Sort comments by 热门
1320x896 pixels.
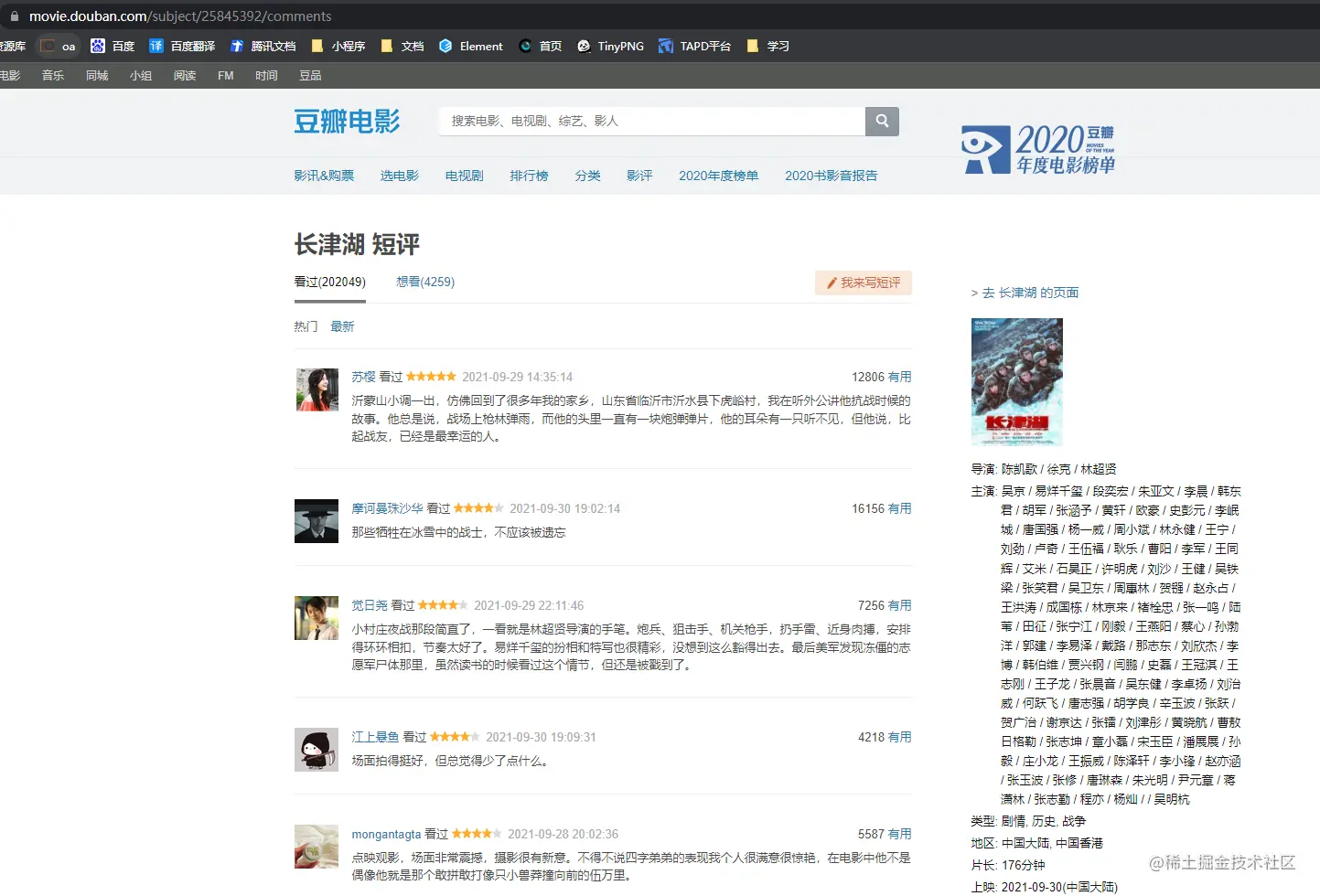[306, 326]
